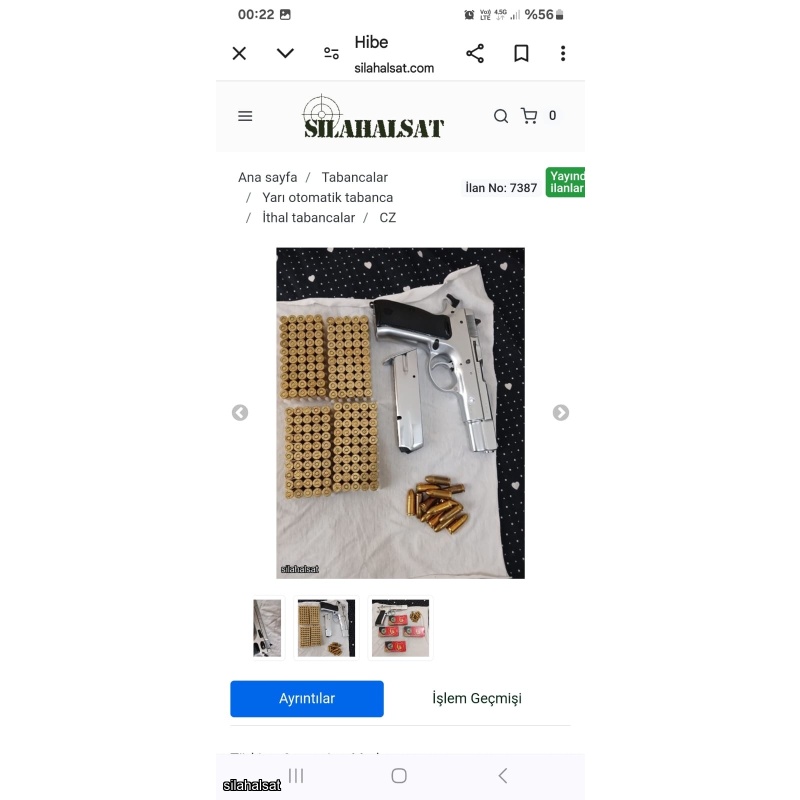The image size is (800, 800).
Task: Select the thumbnail with red ammo boxes
Action: [x=401, y=628]
